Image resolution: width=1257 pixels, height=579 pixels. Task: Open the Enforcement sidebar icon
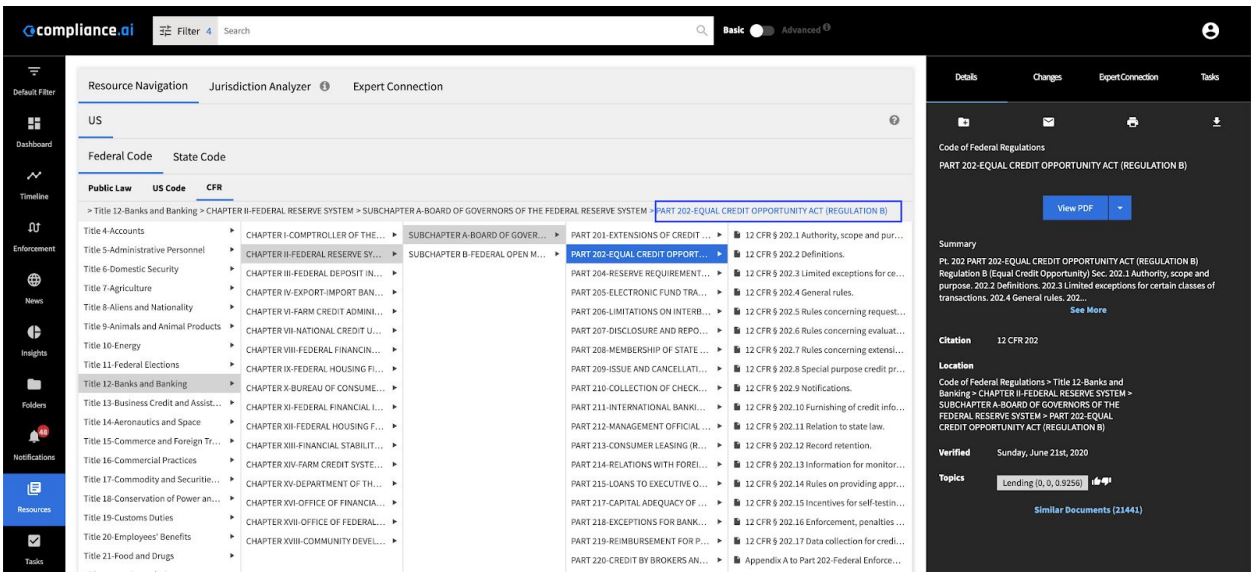[x=33, y=229]
